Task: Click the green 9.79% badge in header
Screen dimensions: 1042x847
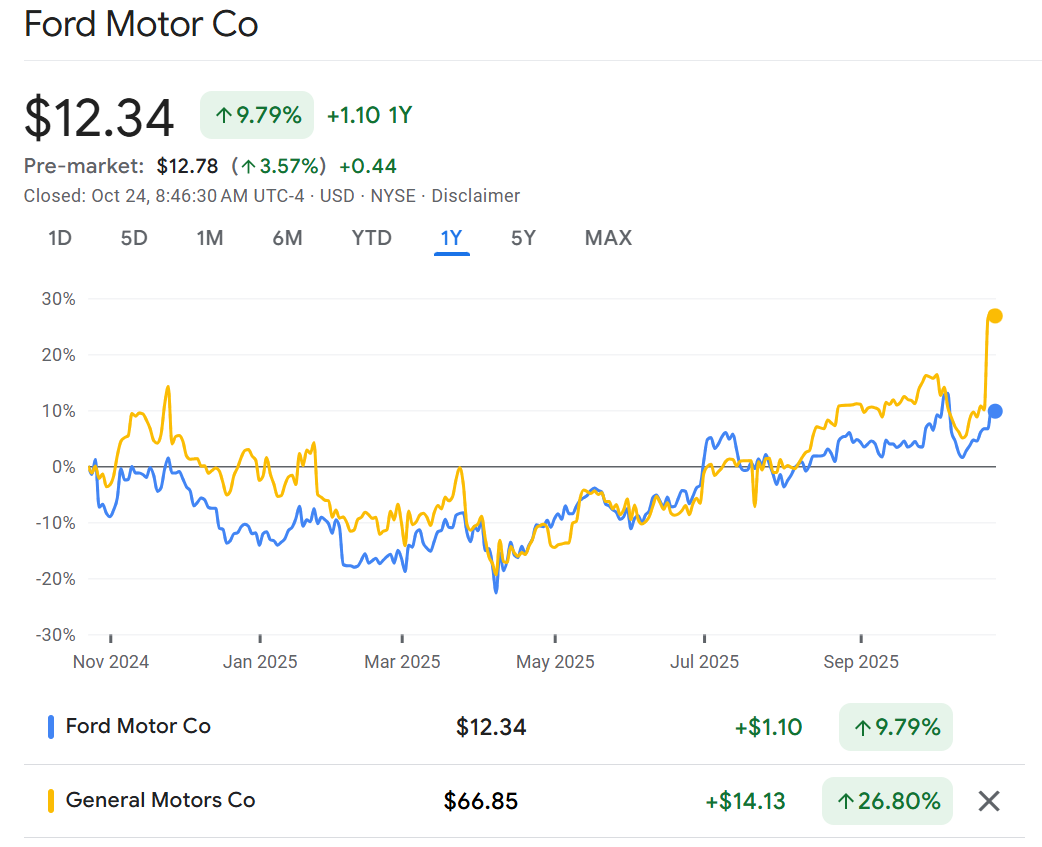Action: (x=257, y=115)
